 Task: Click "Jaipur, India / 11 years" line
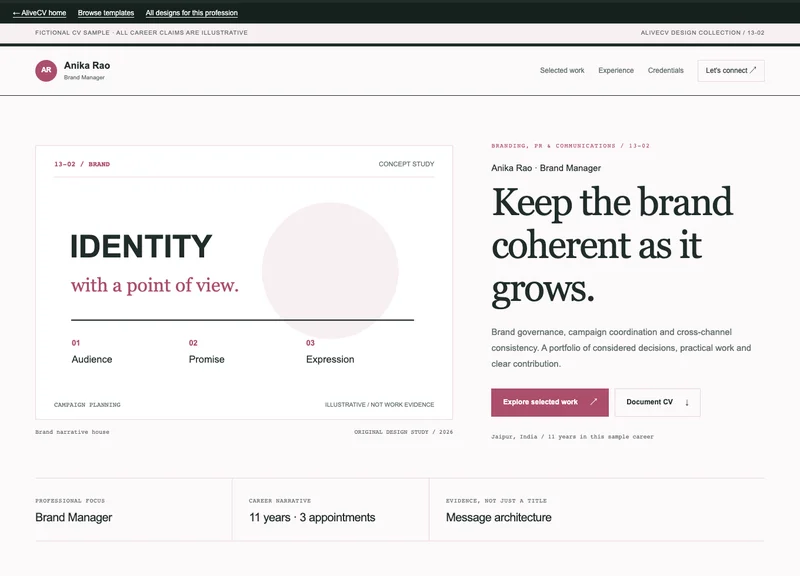pos(572,437)
